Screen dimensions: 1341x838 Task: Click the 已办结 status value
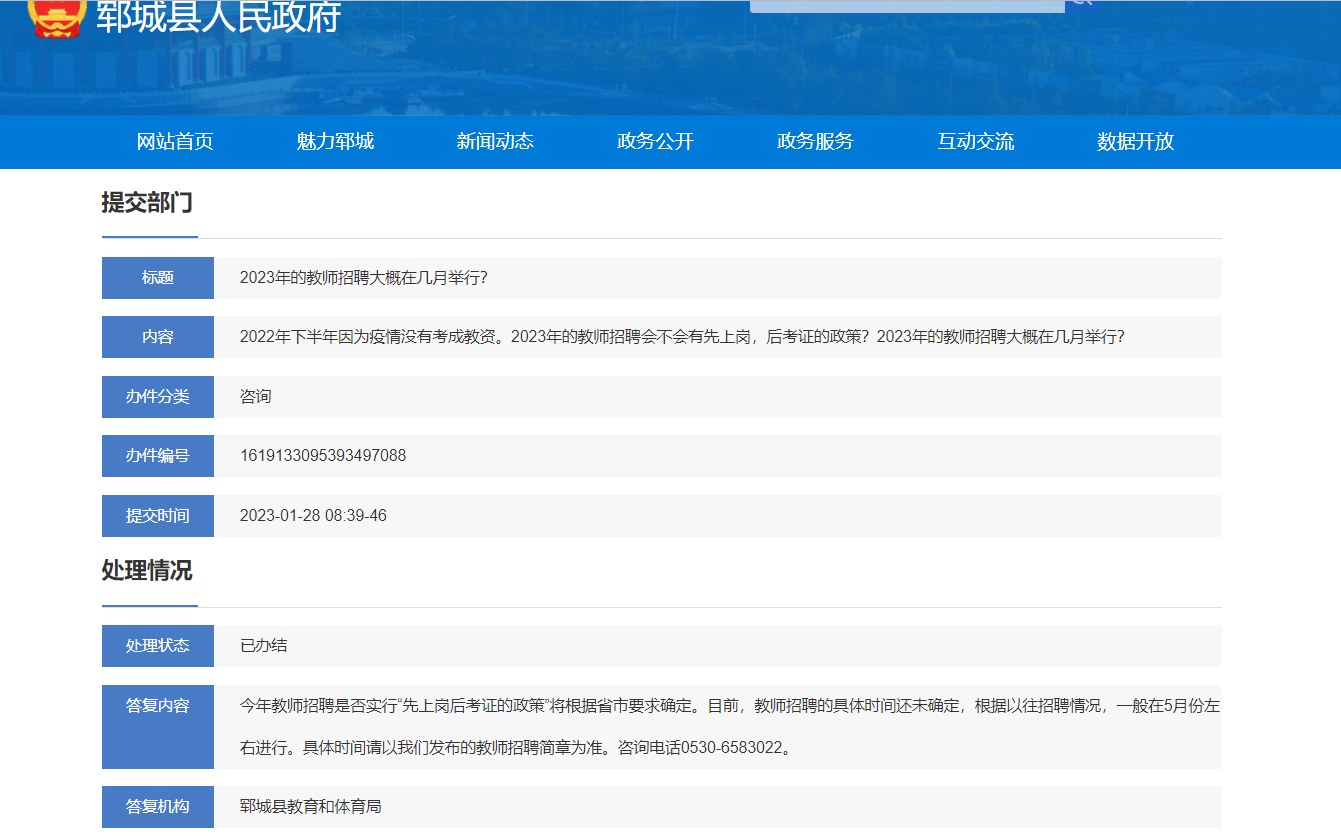pos(264,646)
